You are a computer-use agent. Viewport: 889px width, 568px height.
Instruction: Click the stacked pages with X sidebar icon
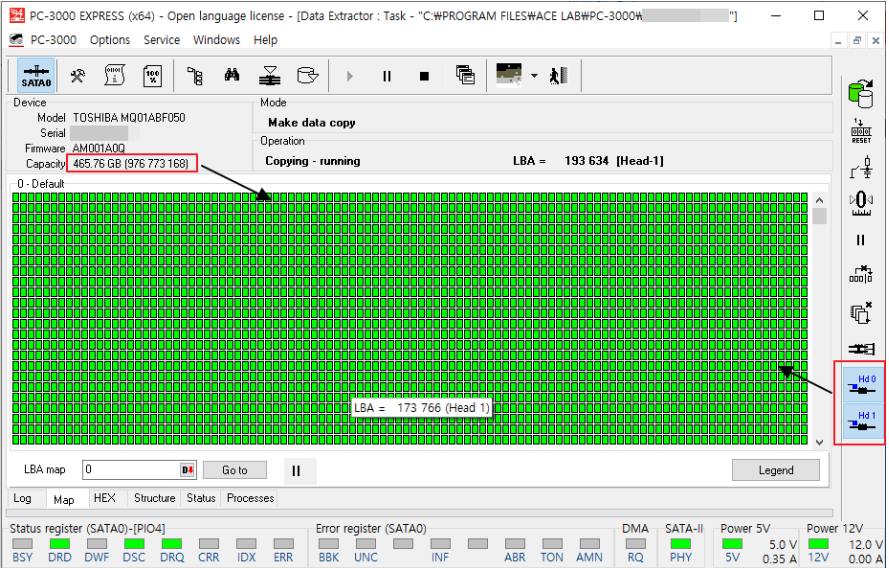[x=861, y=312]
